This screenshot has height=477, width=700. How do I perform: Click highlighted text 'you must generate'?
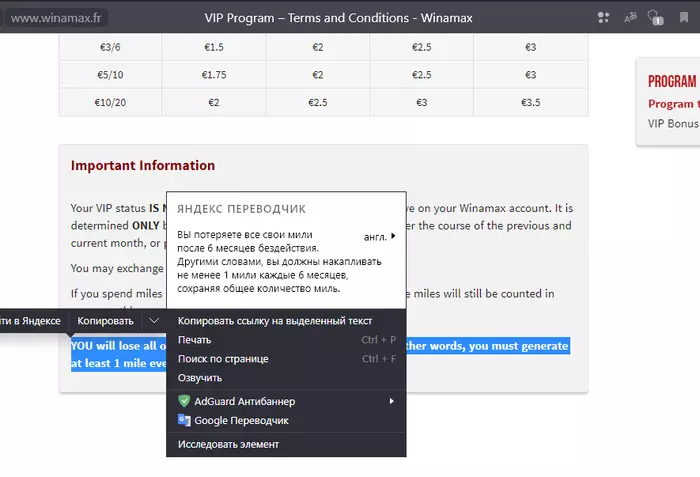pos(518,346)
